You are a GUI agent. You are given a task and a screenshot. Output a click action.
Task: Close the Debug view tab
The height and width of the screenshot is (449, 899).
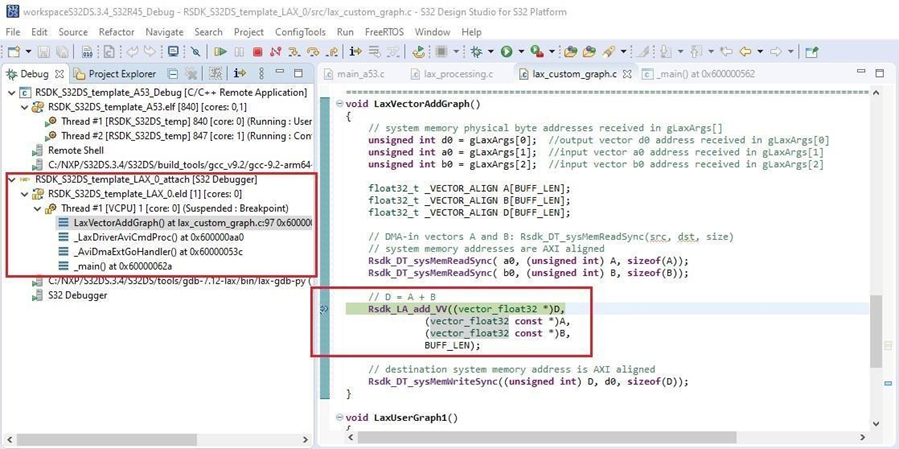tap(59, 74)
